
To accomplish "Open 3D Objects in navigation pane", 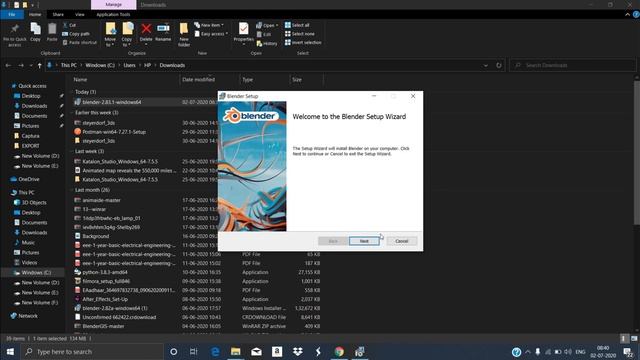I will point(34,202).
